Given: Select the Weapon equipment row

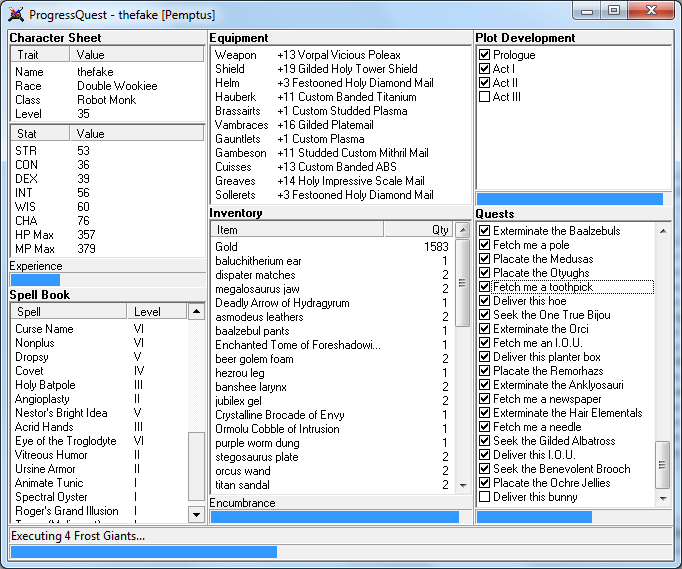Looking at the screenshot, I should [341, 55].
